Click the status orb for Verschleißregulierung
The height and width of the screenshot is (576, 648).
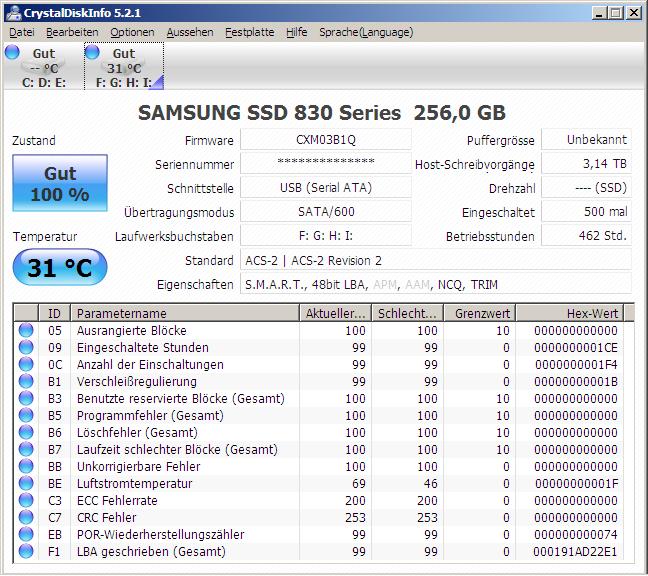(26, 381)
